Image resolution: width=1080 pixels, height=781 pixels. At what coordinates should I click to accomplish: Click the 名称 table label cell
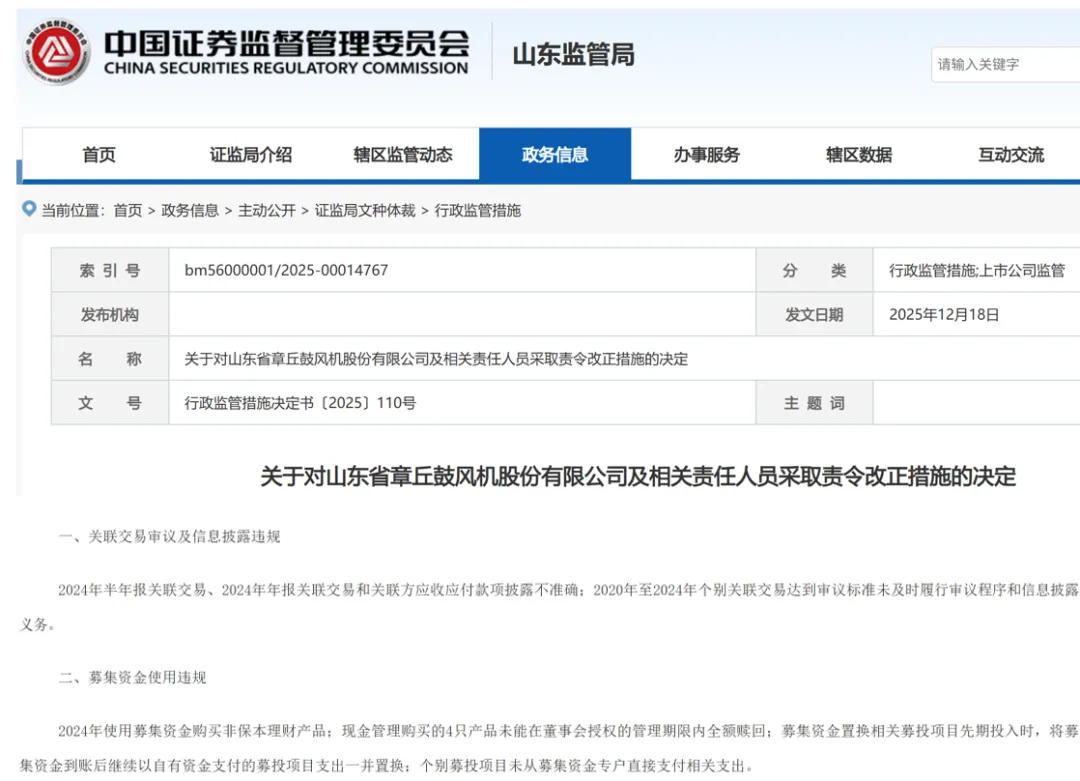(x=110, y=358)
